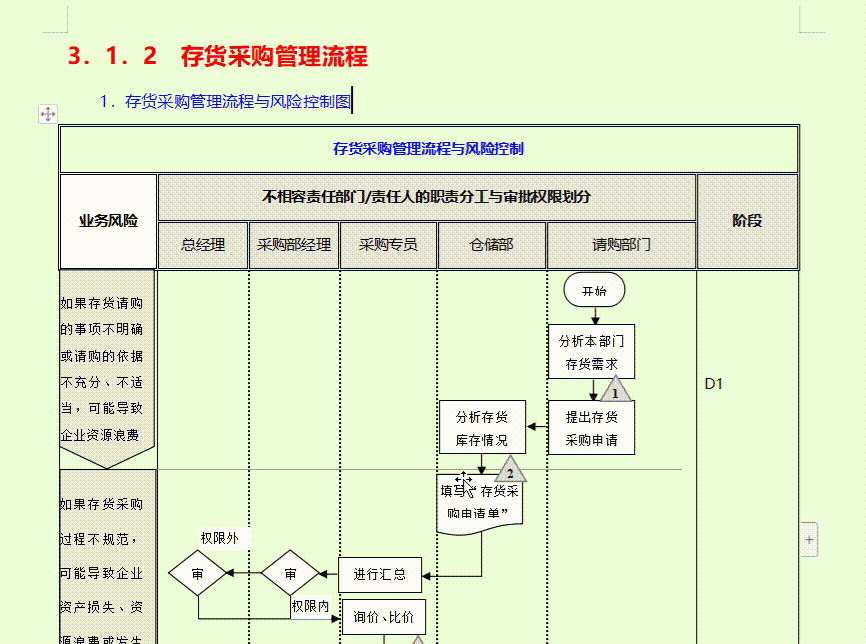866x644 pixels.
Task: Select the 审 diamond in 总经理 column
Action: 198,573
